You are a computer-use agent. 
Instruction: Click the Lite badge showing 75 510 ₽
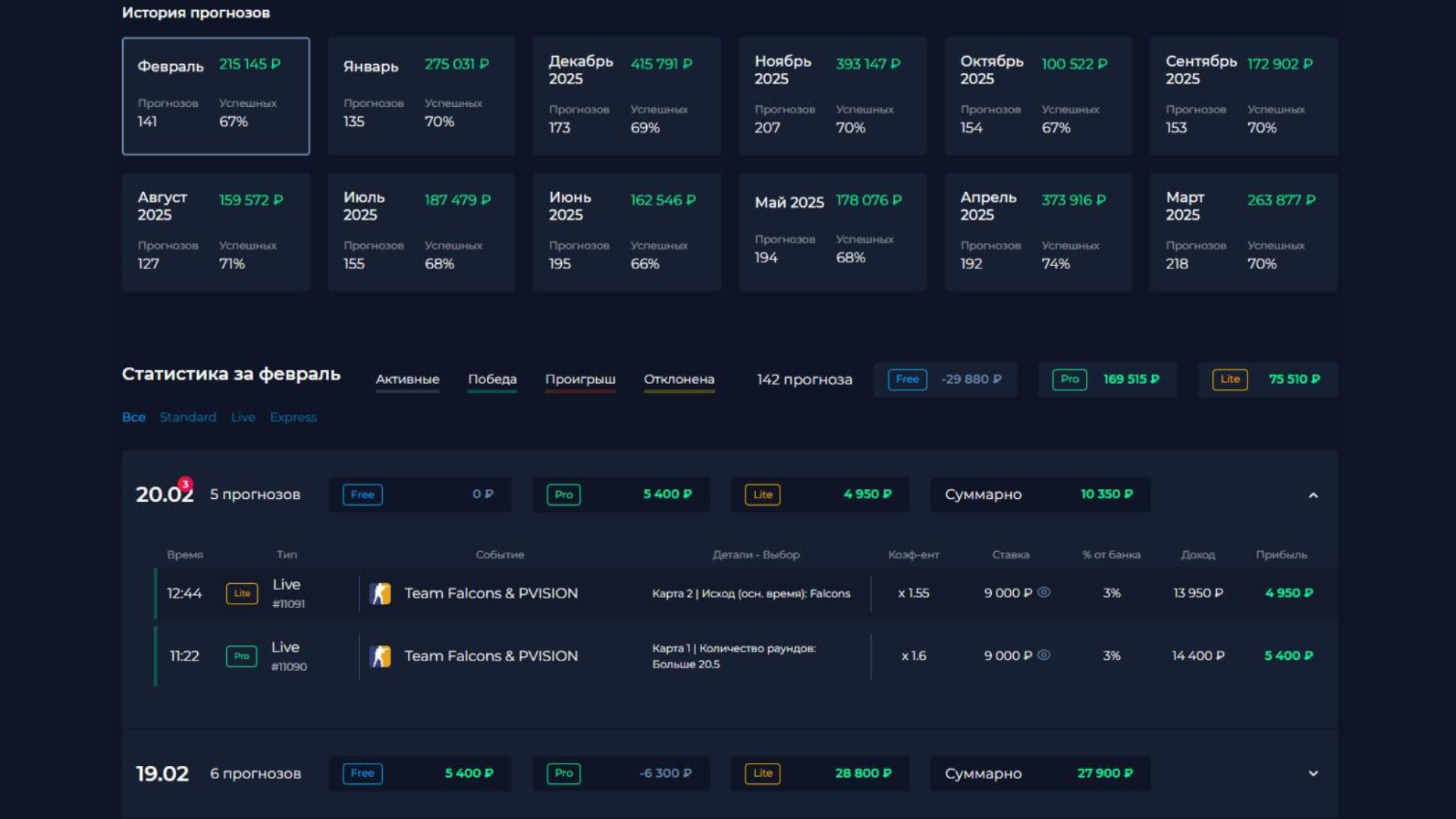[x=1229, y=379]
